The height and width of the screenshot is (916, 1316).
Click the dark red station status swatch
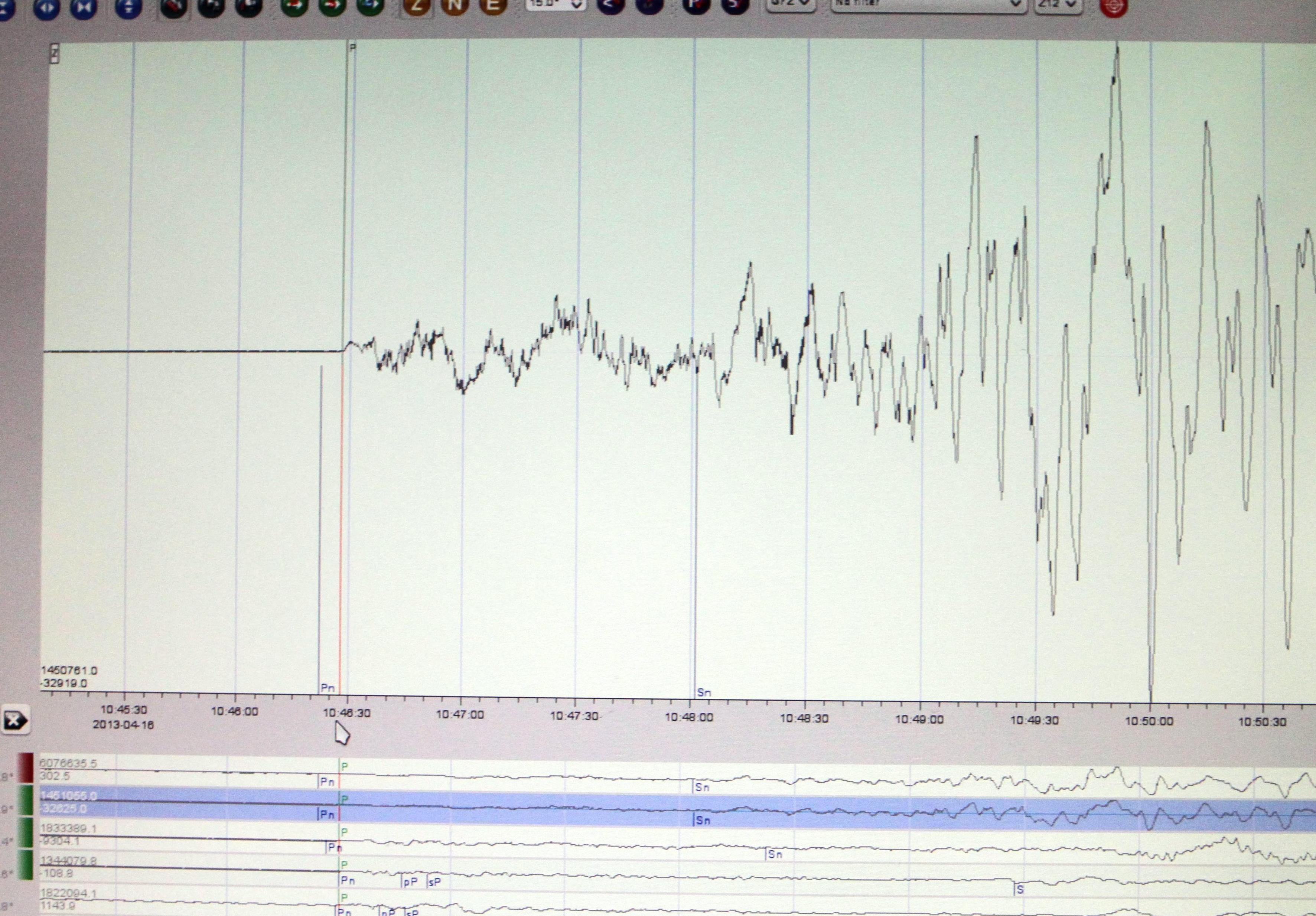pos(26,768)
